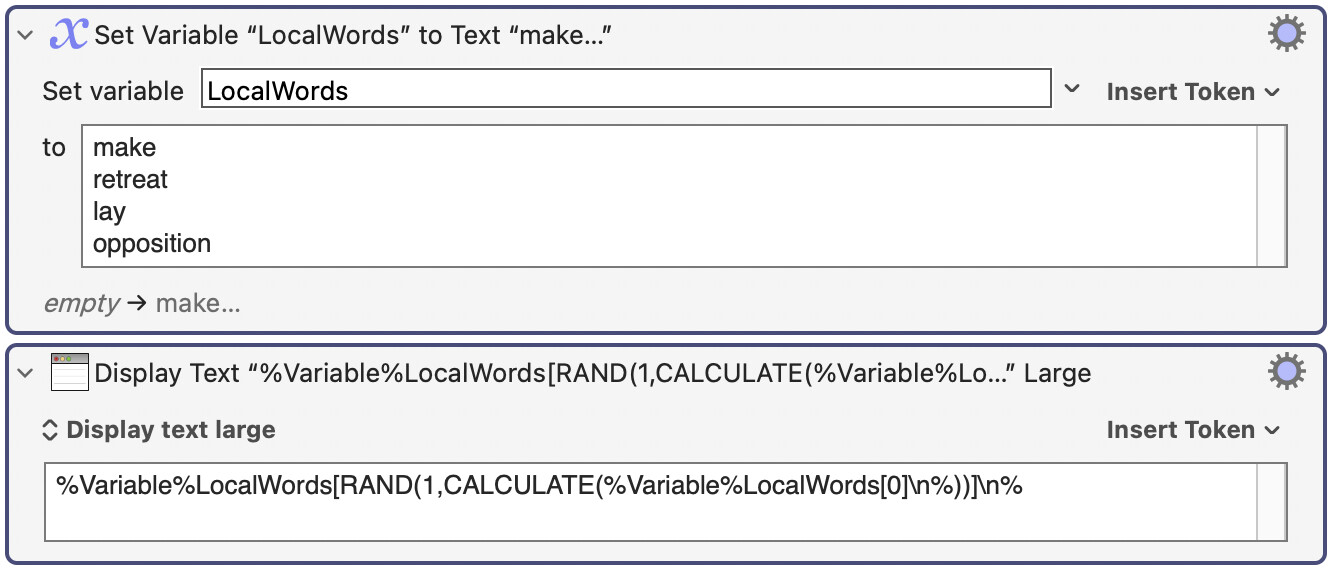The height and width of the screenshot is (574, 1332).
Task: Select the Display Text action title
Action: click(592, 374)
